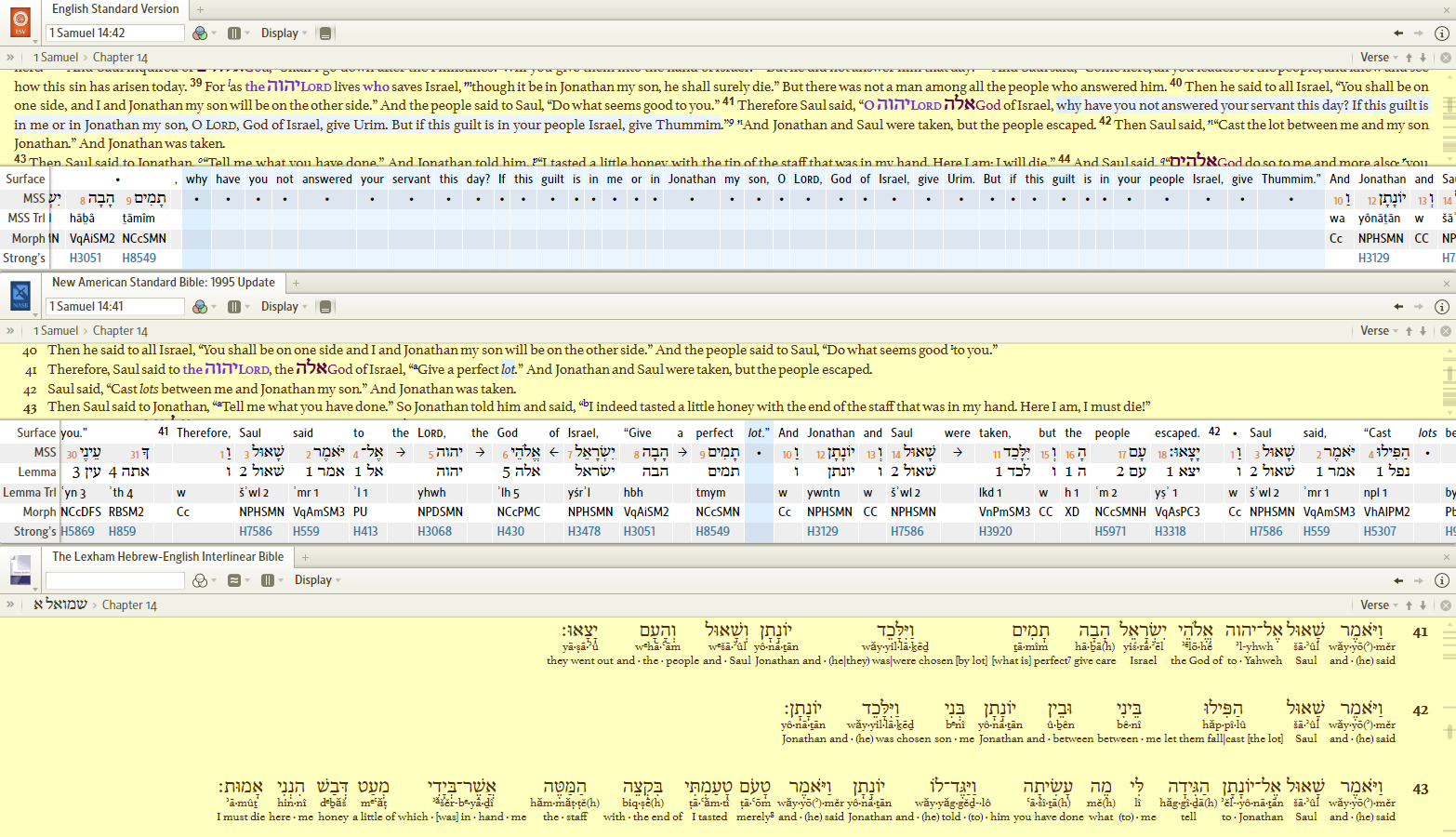1456x837 pixels.
Task: Click 'Thummim' surface word in ESV interlinear
Action: point(1291,179)
